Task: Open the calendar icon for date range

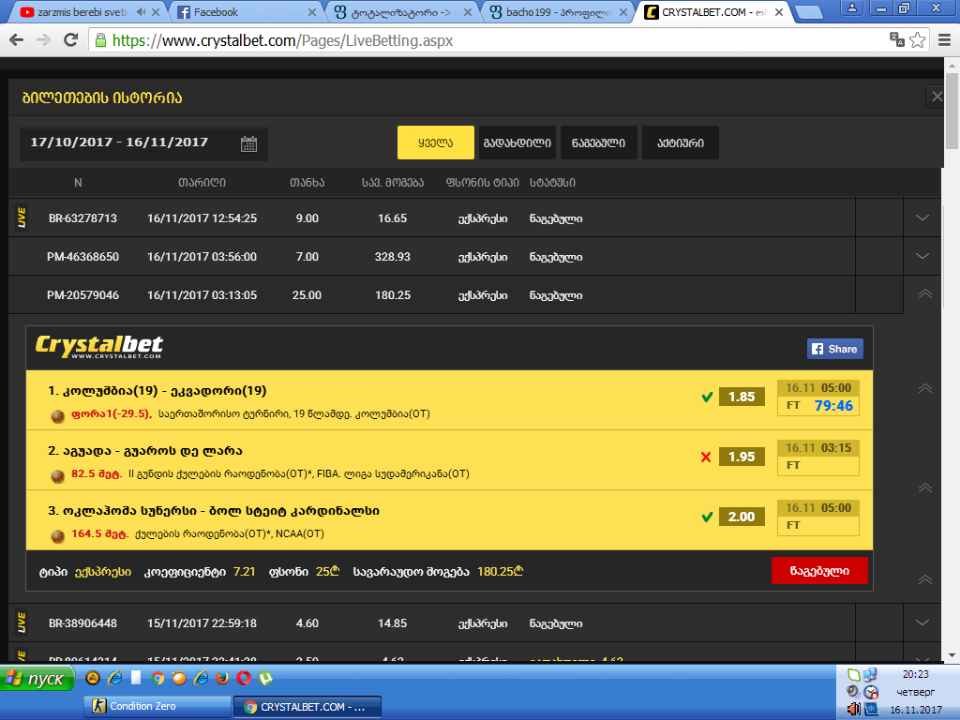Action: 249,144
